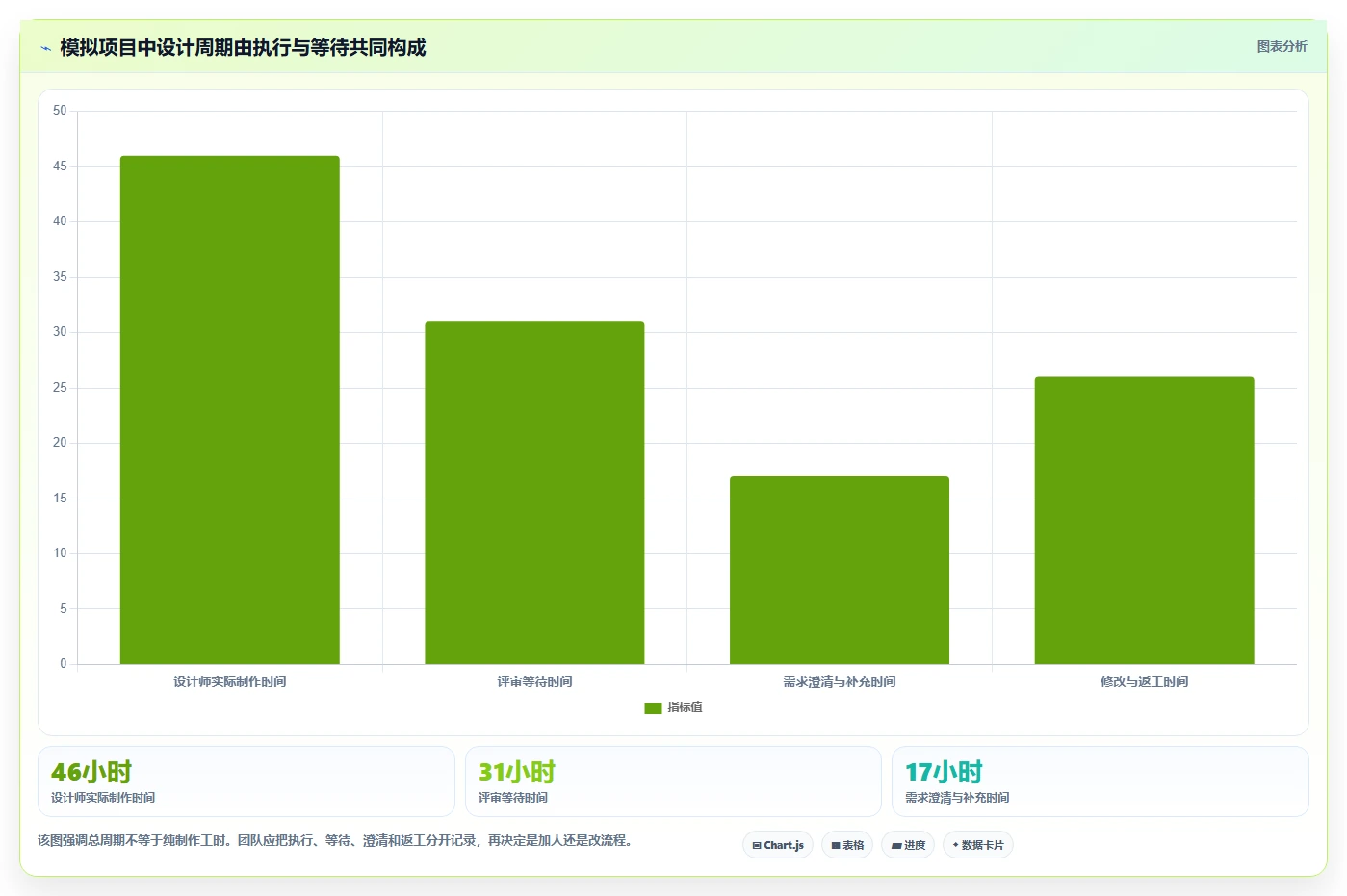The image size is (1347, 896).
Task: Click the y-axis tick label 30
Action: point(60,332)
